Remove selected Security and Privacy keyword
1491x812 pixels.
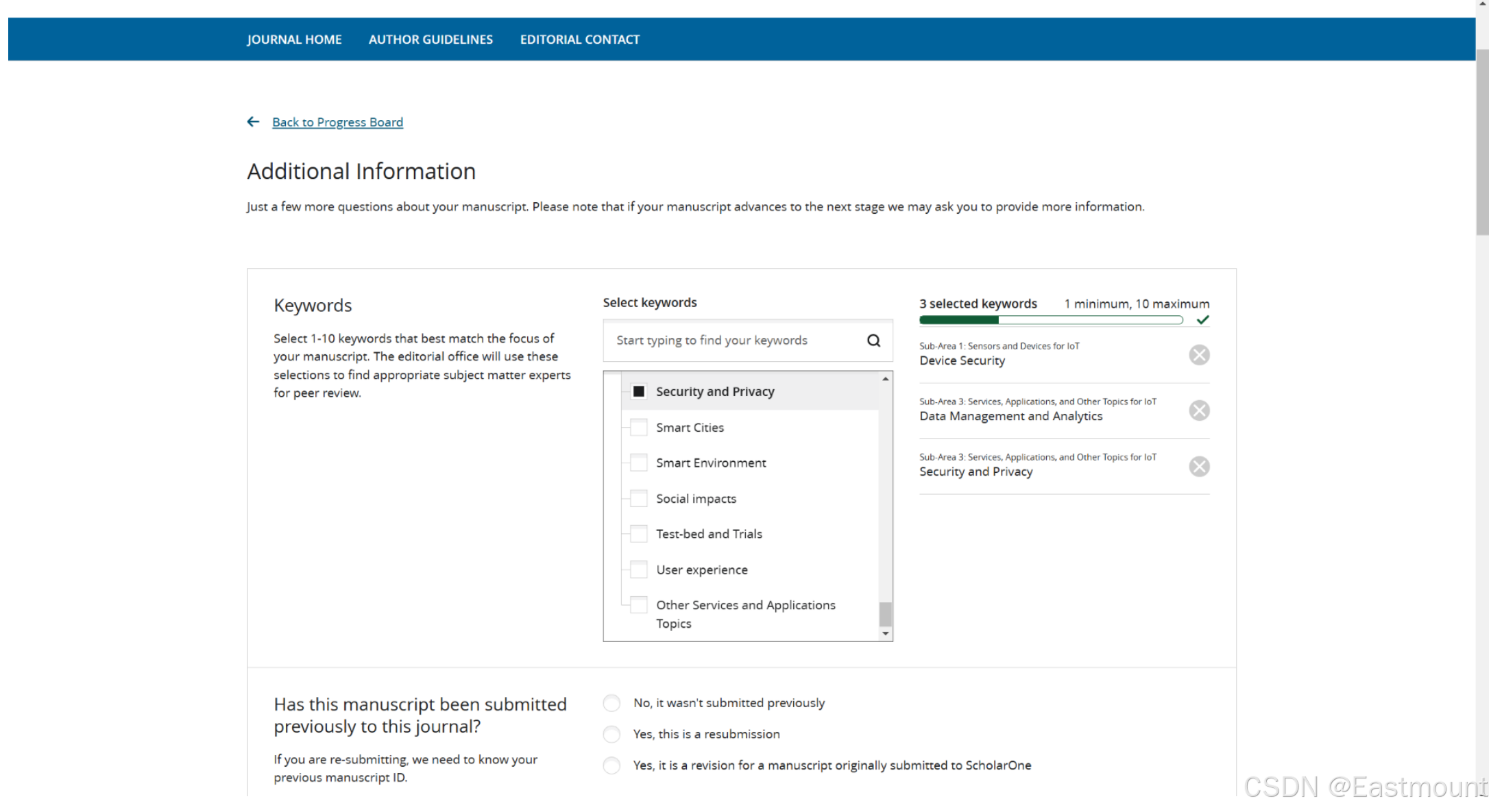[x=1199, y=467]
